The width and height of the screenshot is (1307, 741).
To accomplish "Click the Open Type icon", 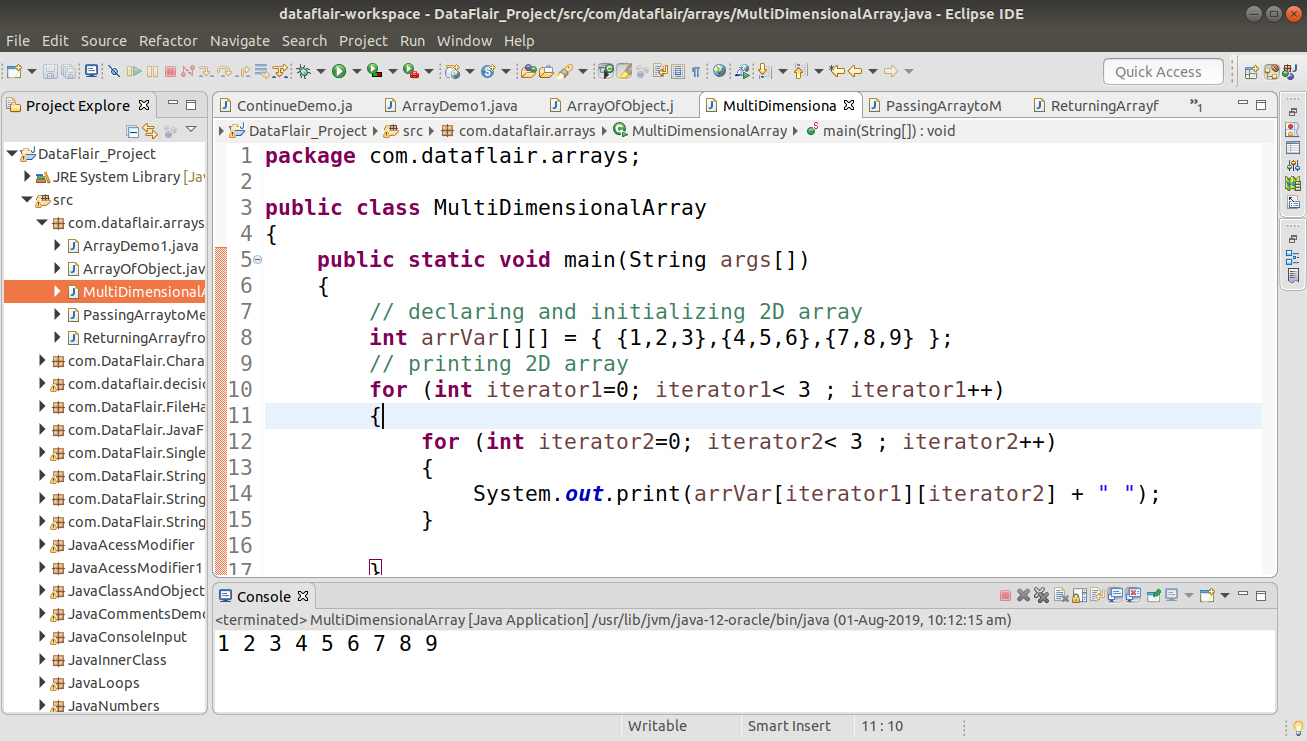I will tap(528, 71).
